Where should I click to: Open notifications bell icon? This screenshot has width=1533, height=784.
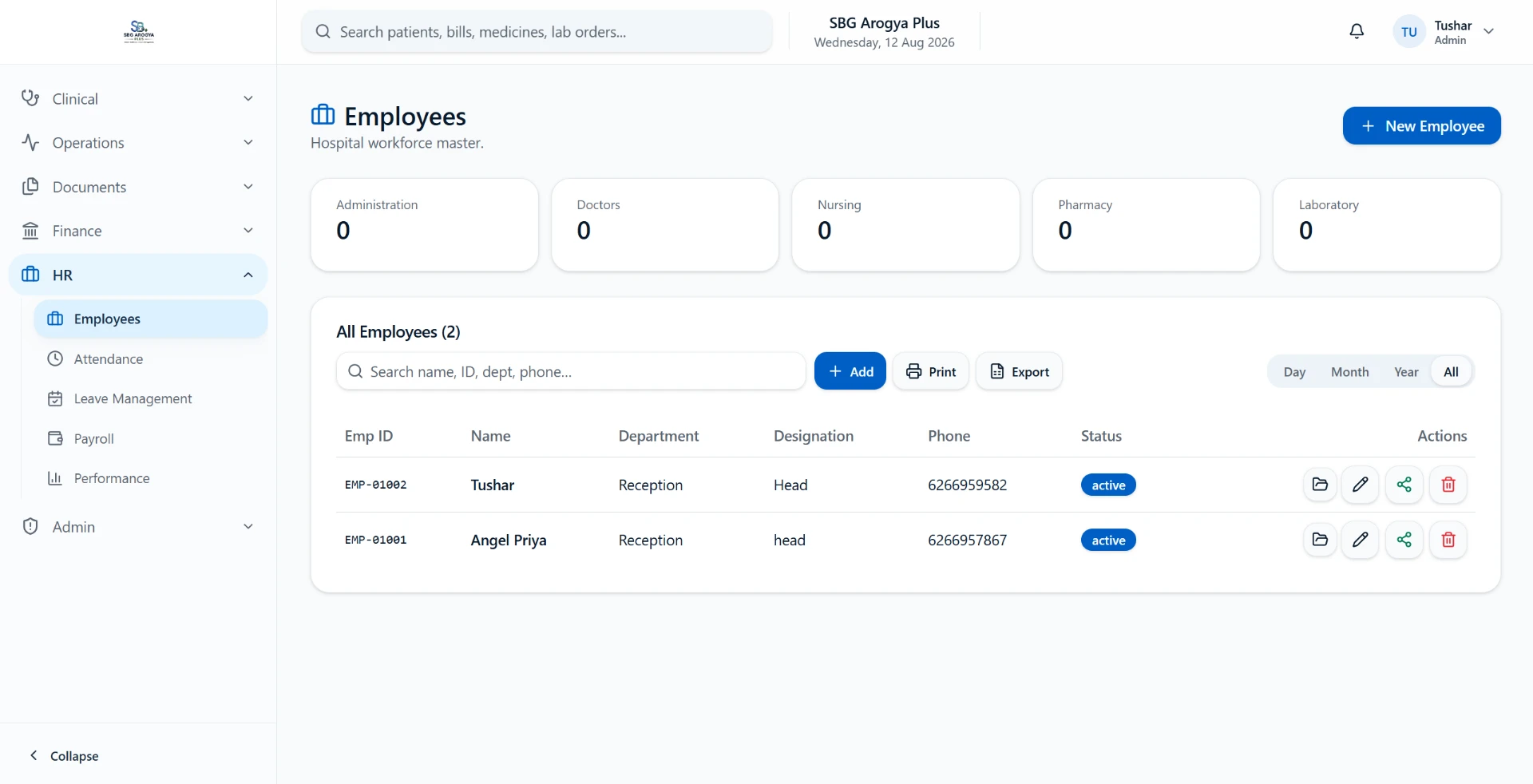(1357, 31)
